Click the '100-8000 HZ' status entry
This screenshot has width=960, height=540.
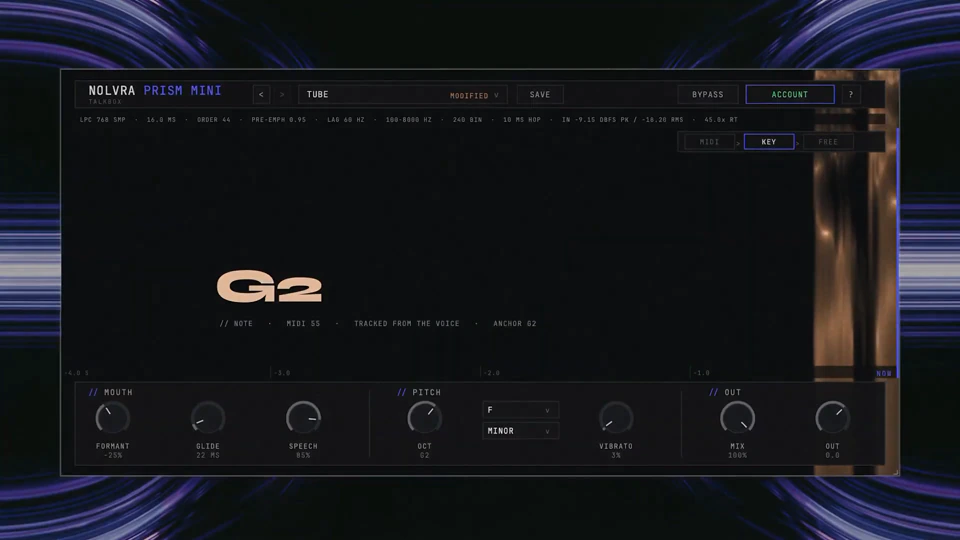click(408, 119)
